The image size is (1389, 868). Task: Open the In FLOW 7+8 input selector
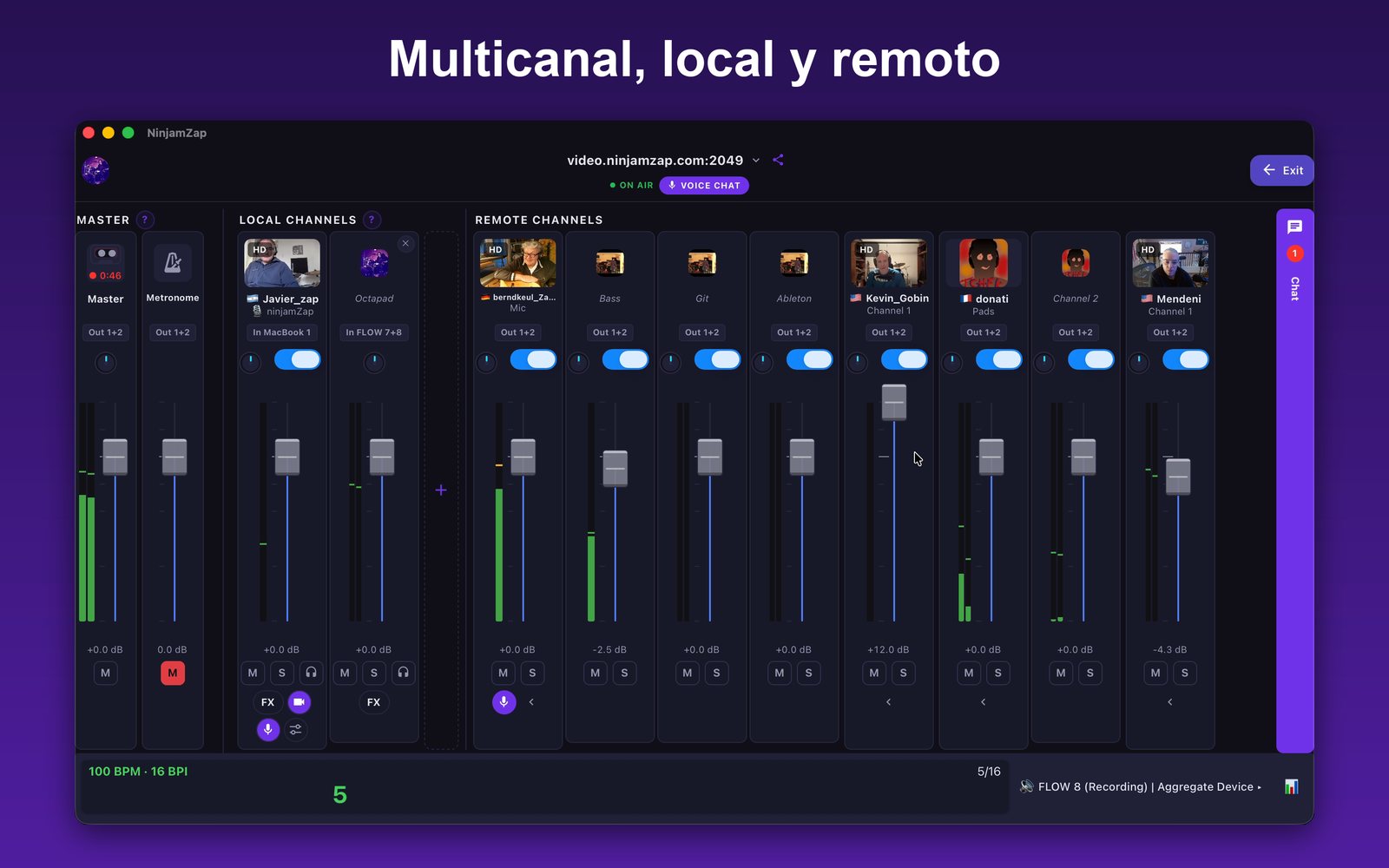[373, 332]
